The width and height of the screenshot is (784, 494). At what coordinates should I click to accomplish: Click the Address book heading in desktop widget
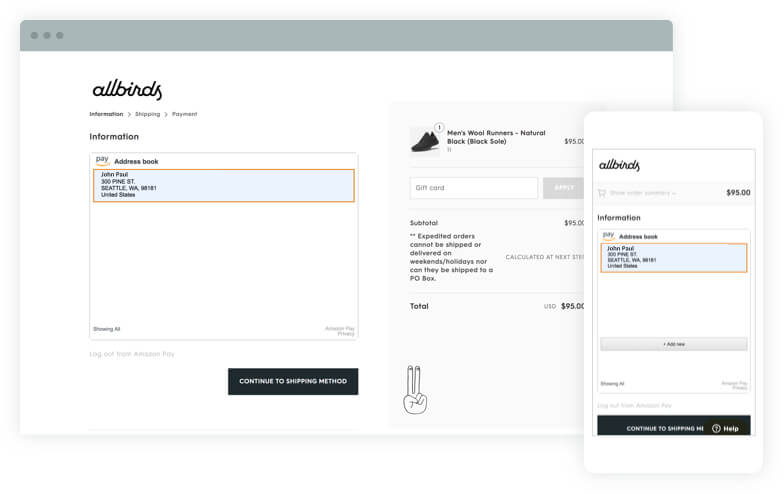[x=136, y=162]
